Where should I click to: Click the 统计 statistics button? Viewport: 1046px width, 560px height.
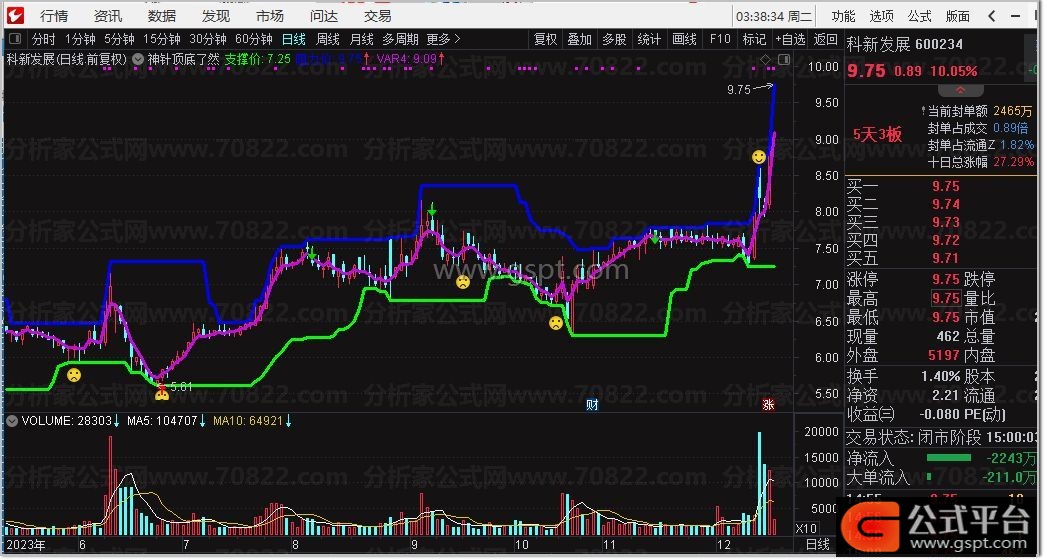(649, 39)
